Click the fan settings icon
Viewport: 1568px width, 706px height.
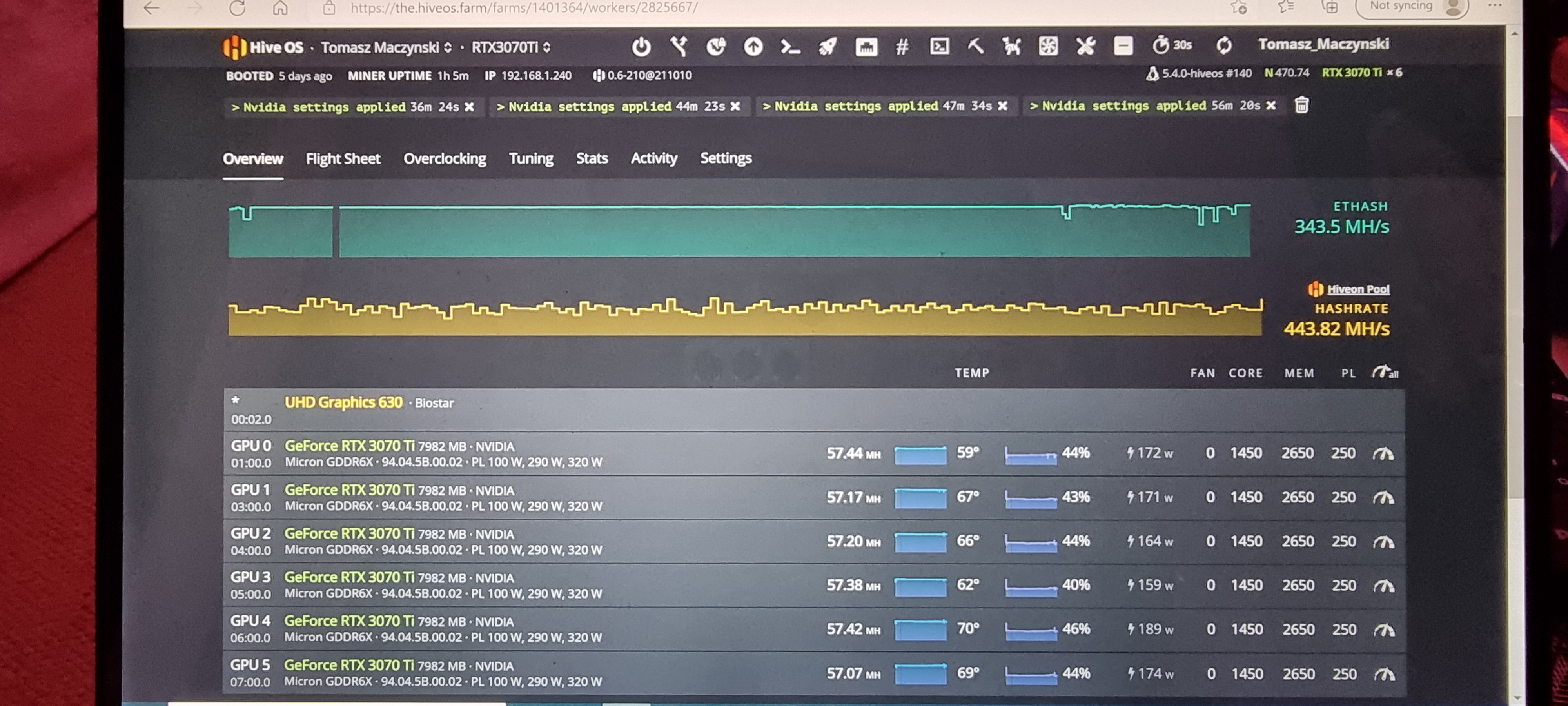(1048, 46)
